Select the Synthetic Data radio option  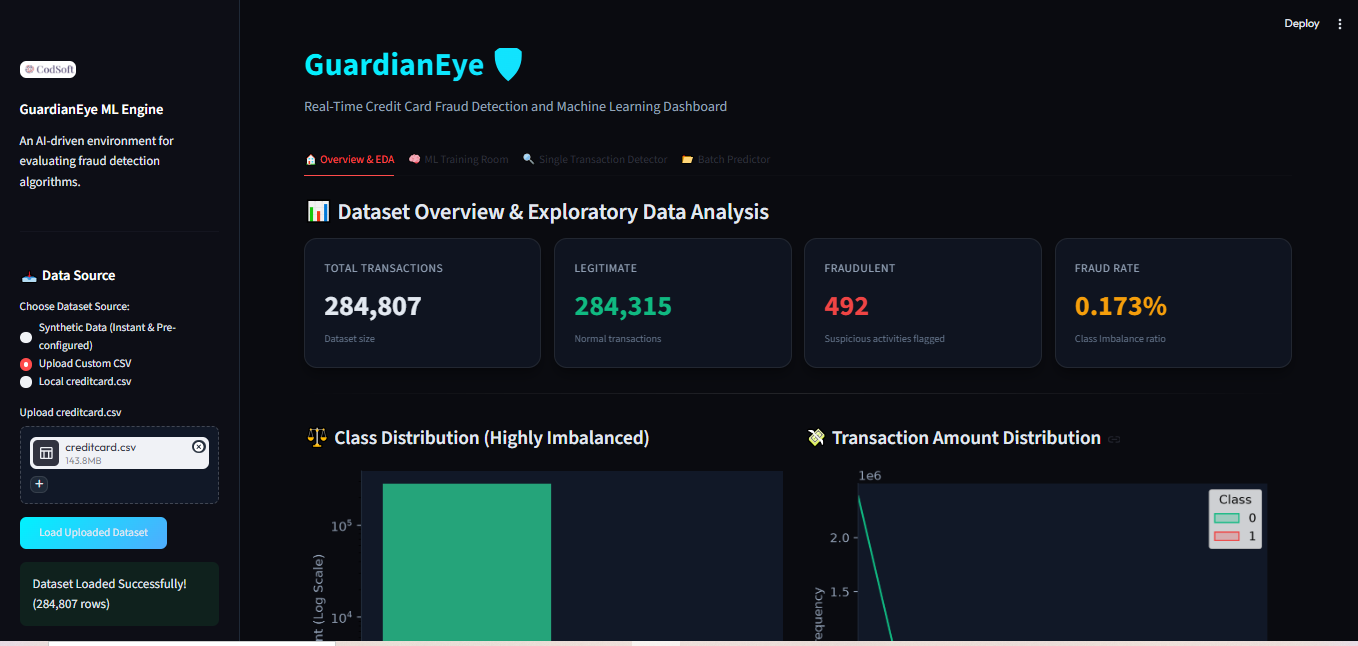click(26, 337)
